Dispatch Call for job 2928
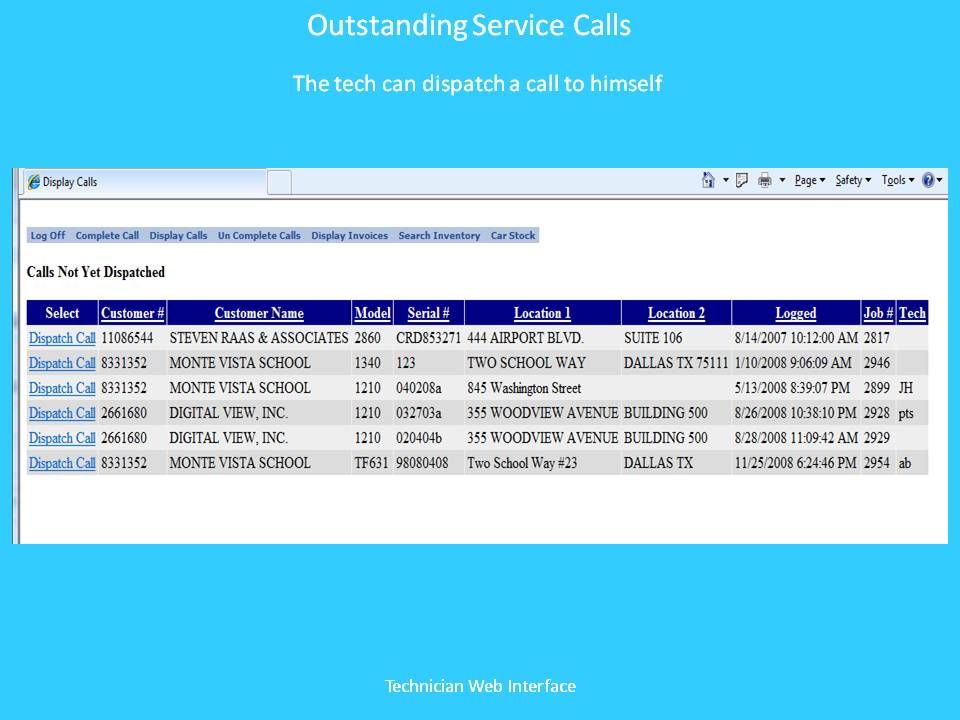This screenshot has width=960, height=720. (62, 413)
